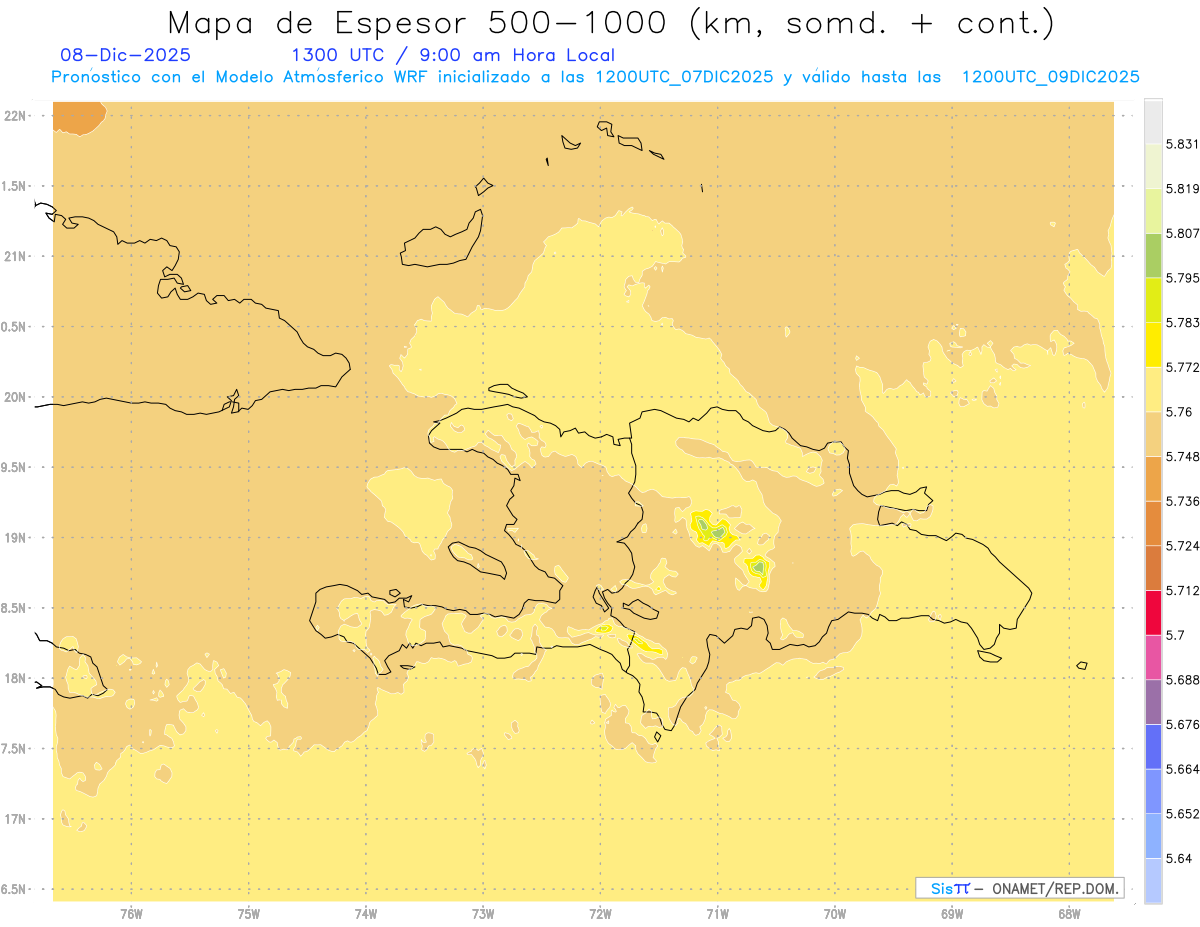Pick the light blue swatch between 5.64 and 5.652
This screenshot has width=1200, height=927.
tap(1153, 836)
